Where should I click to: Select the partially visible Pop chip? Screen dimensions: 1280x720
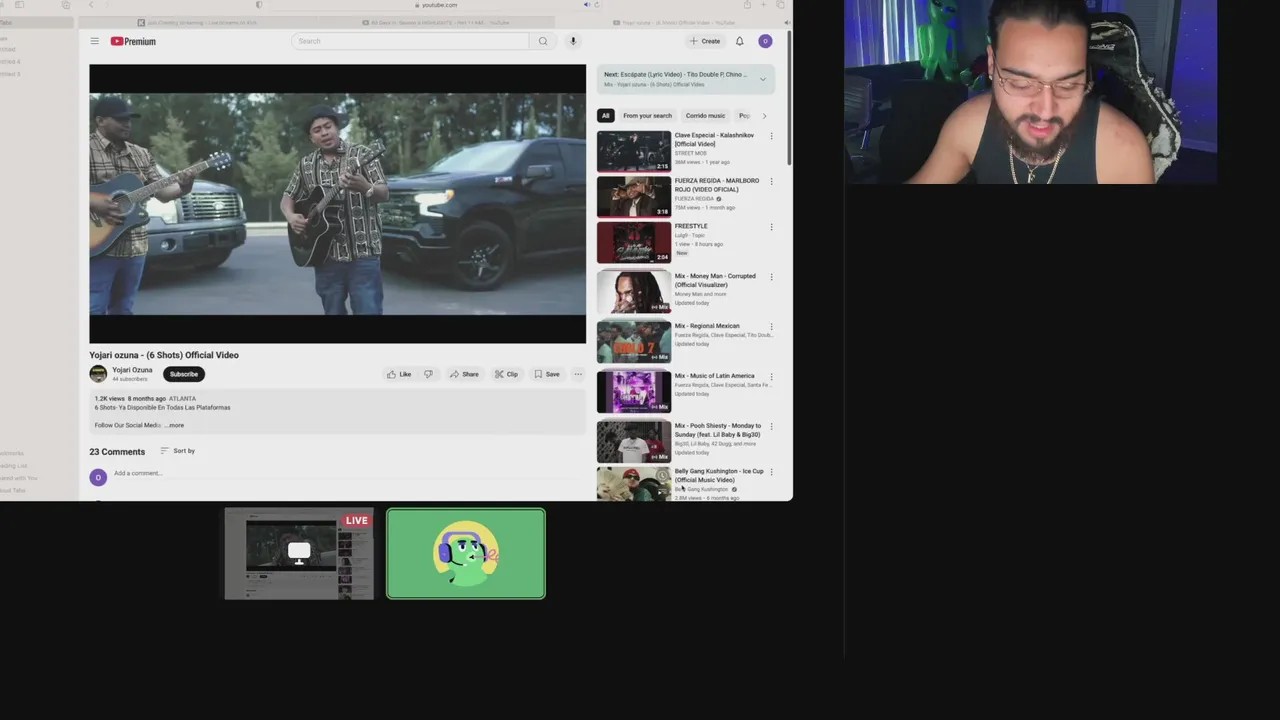pos(744,116)
